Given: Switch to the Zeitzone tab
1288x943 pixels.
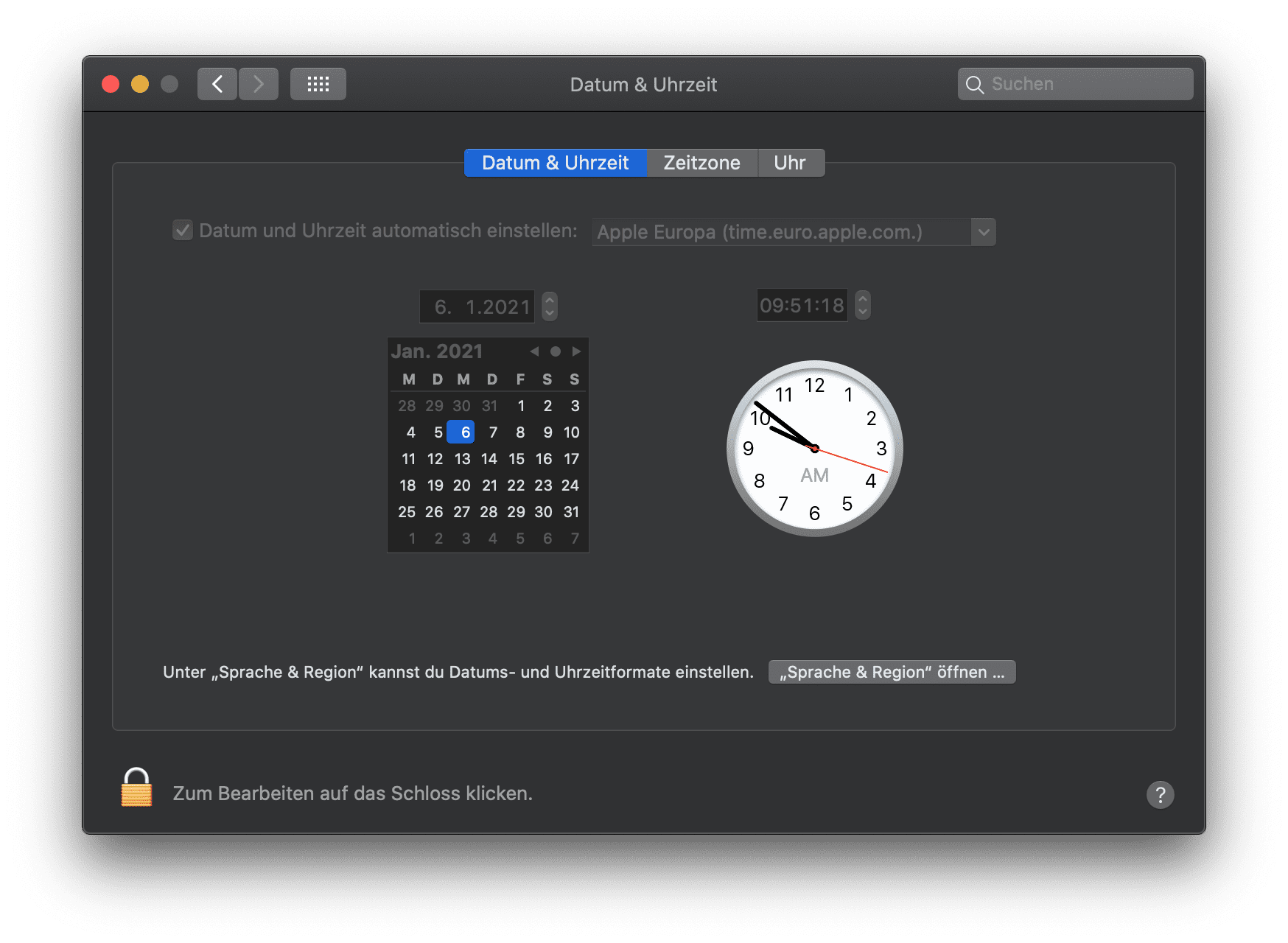Looking at the screenshot, I should [x=701, y=163].
